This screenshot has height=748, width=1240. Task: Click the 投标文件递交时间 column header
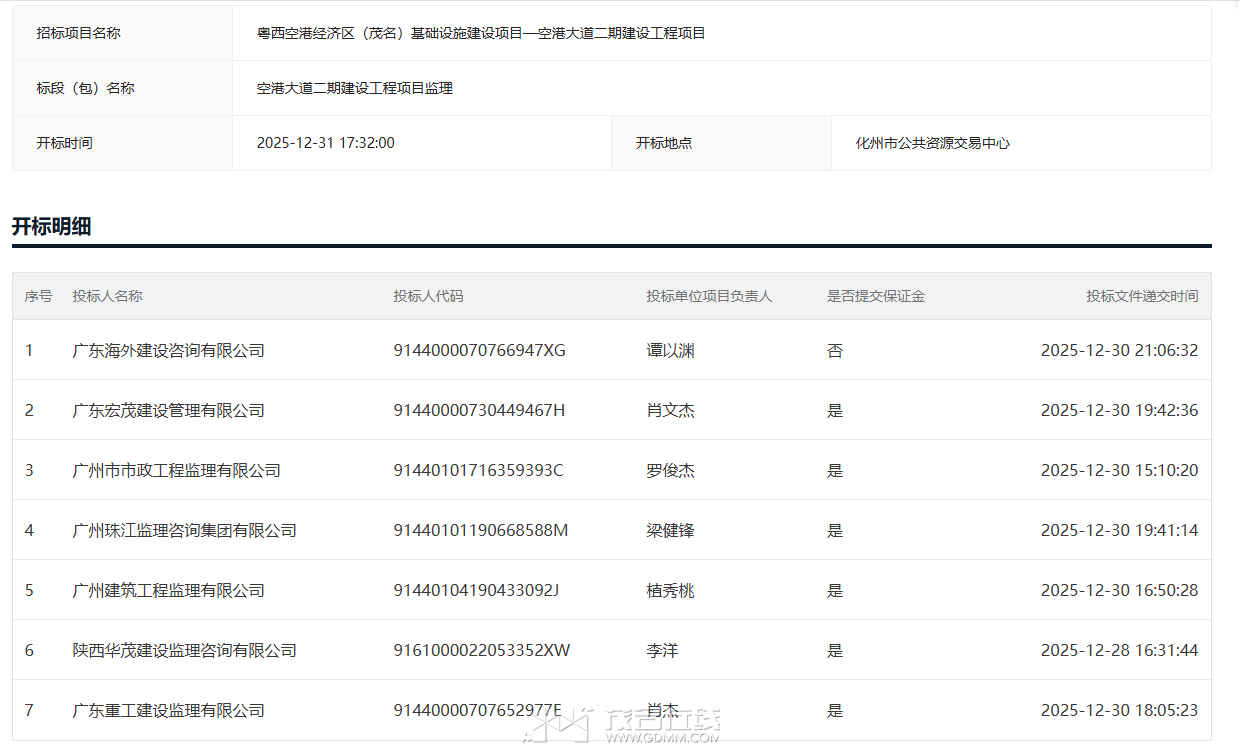(x=1142, y=296)
